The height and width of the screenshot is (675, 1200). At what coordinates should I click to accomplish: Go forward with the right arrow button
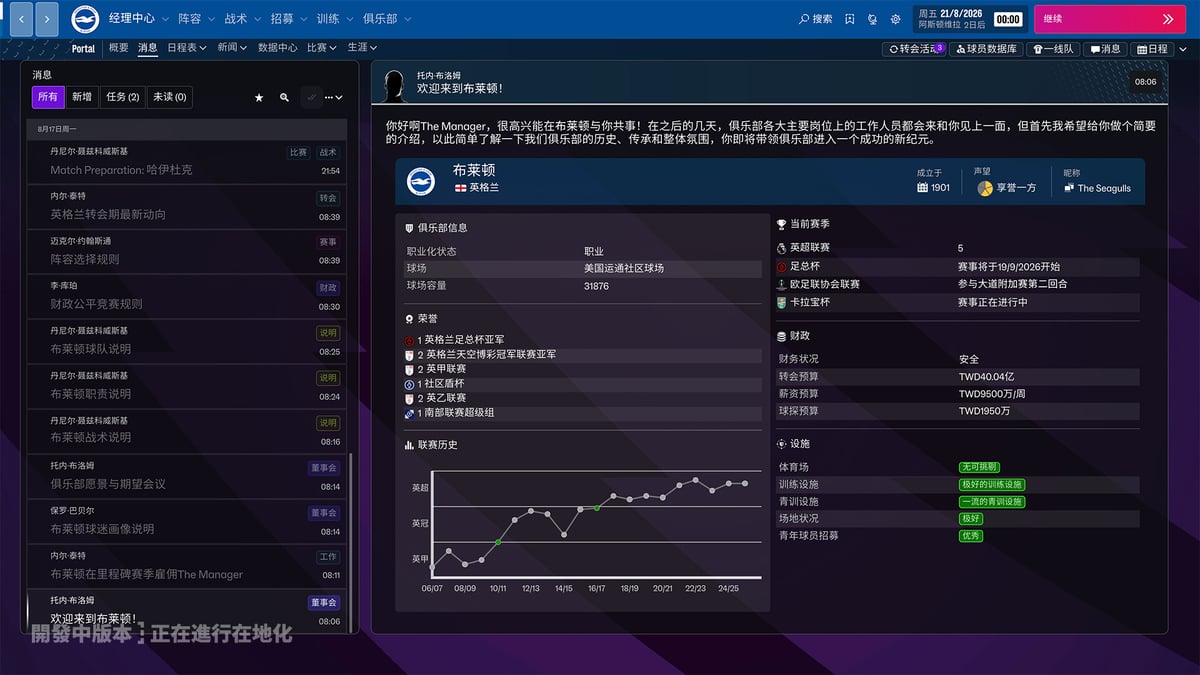47,19
